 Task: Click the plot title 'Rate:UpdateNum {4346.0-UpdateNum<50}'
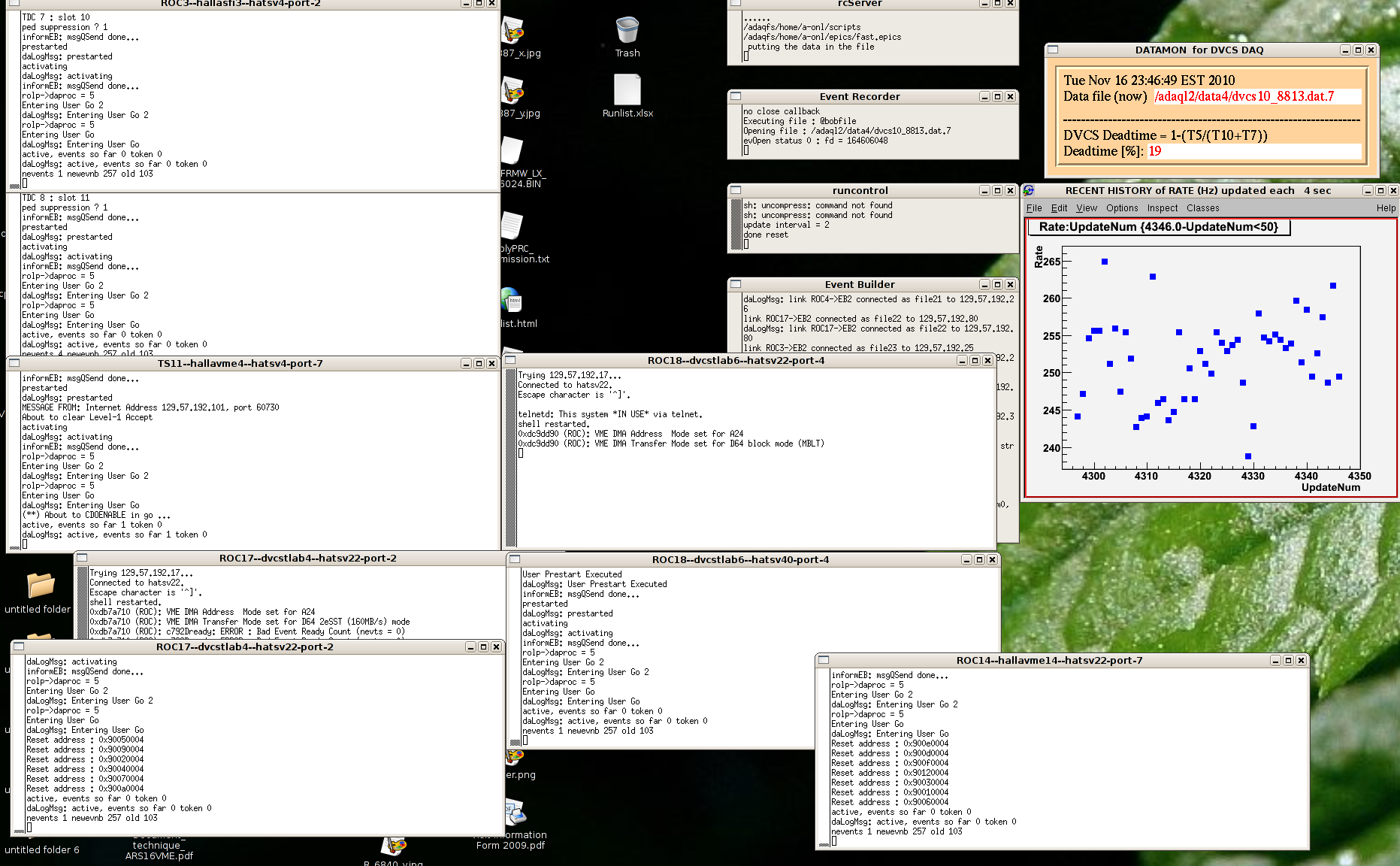pyautogui.click(x=1158, y=227)
